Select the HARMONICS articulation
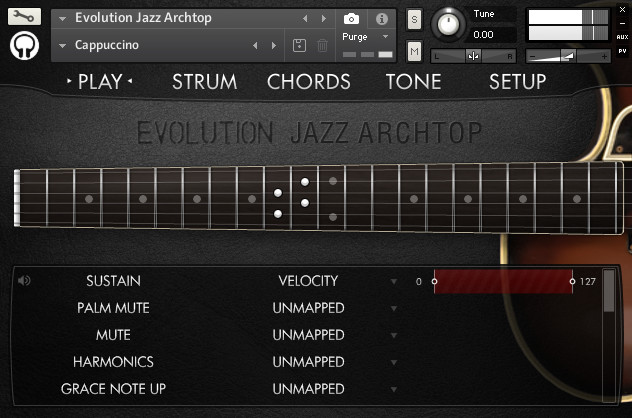This screenshot has width=632, height=418. 114,362
